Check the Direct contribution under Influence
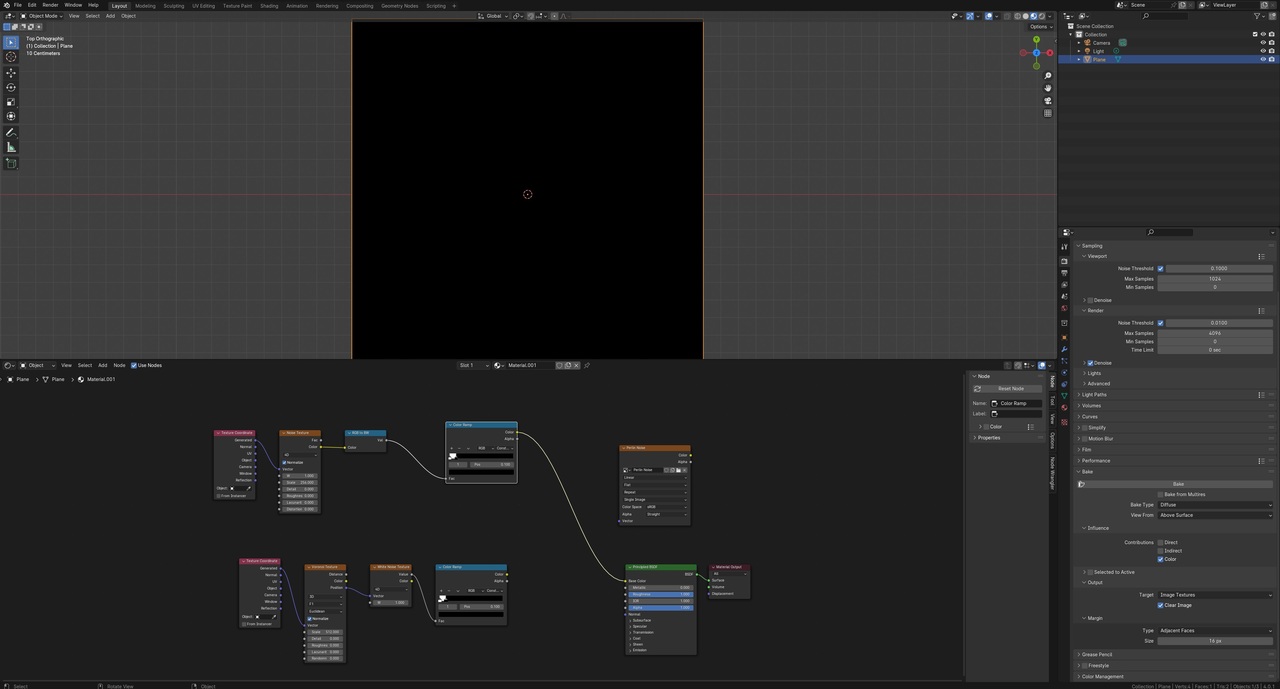 (x=1162, y=541)
